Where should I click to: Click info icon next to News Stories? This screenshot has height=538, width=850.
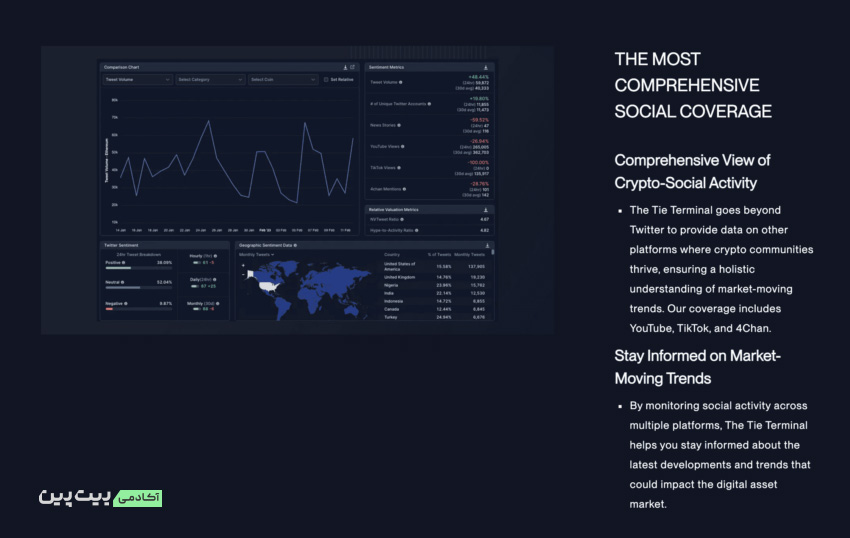[399, 125]
